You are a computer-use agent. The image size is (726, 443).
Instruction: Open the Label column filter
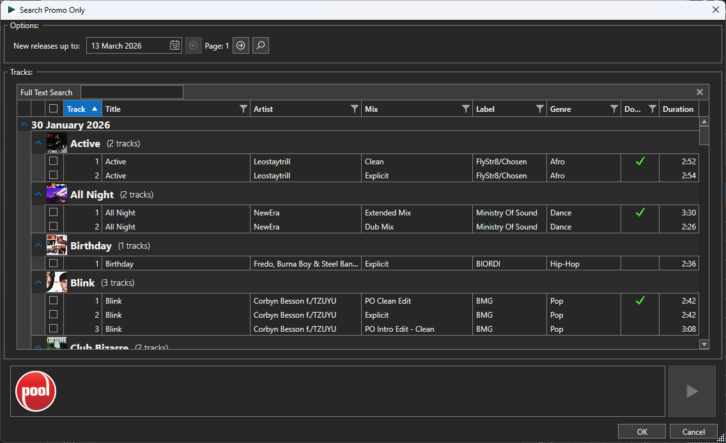point(539,109)
